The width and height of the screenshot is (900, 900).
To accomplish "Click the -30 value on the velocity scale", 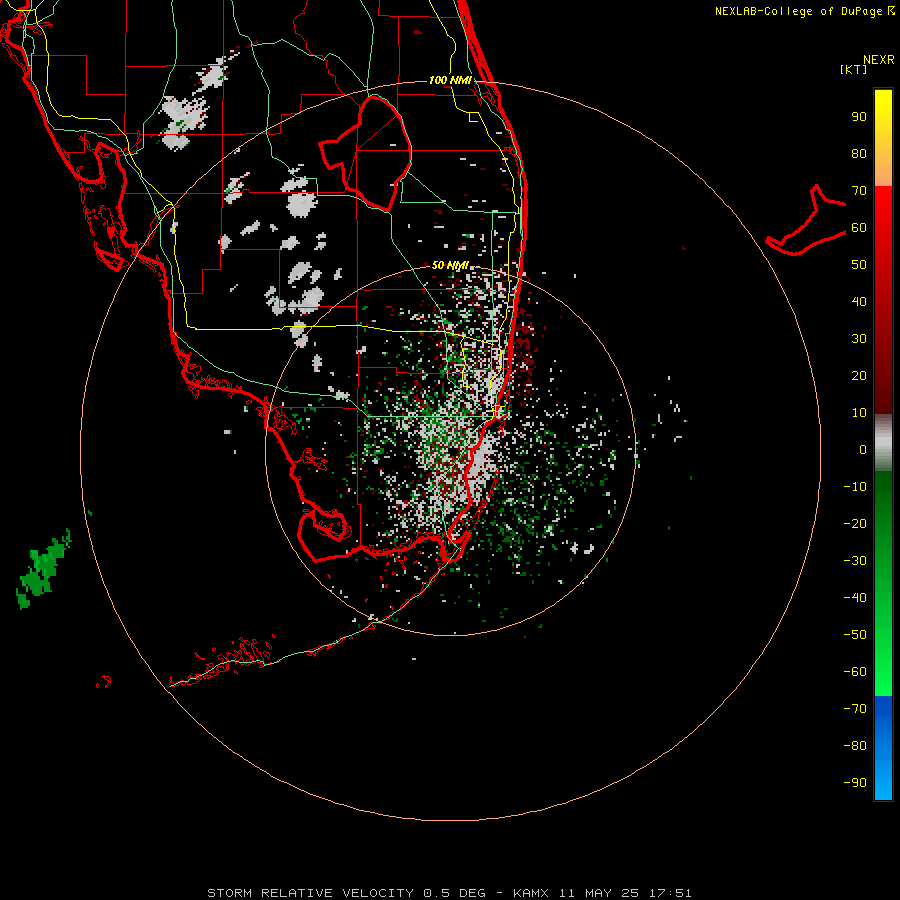I will pyautogui.click(x=855, y=561).
